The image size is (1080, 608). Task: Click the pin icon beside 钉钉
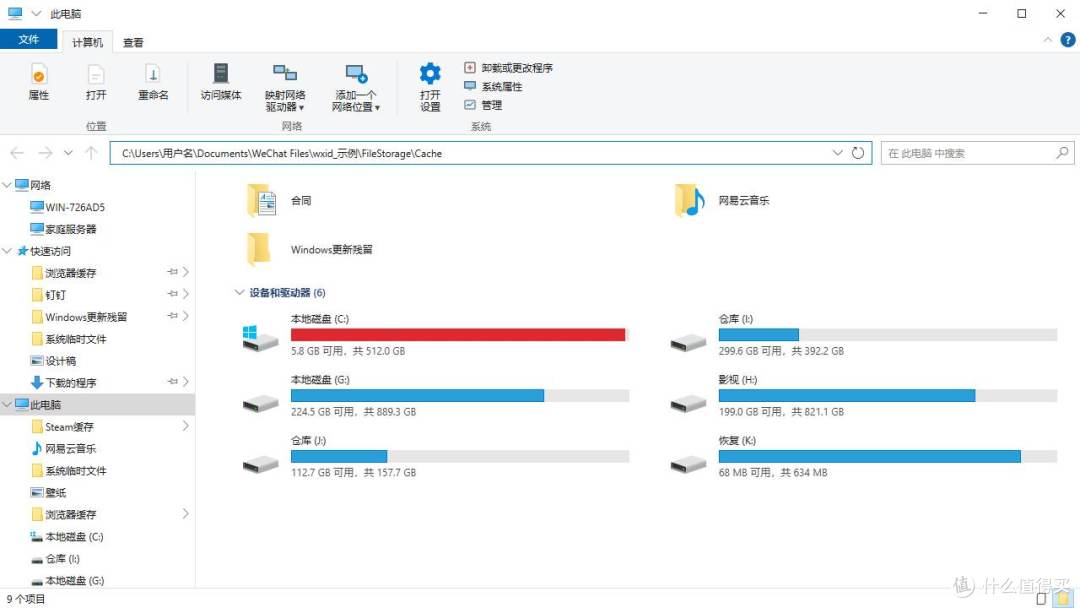tap(172, 294)
